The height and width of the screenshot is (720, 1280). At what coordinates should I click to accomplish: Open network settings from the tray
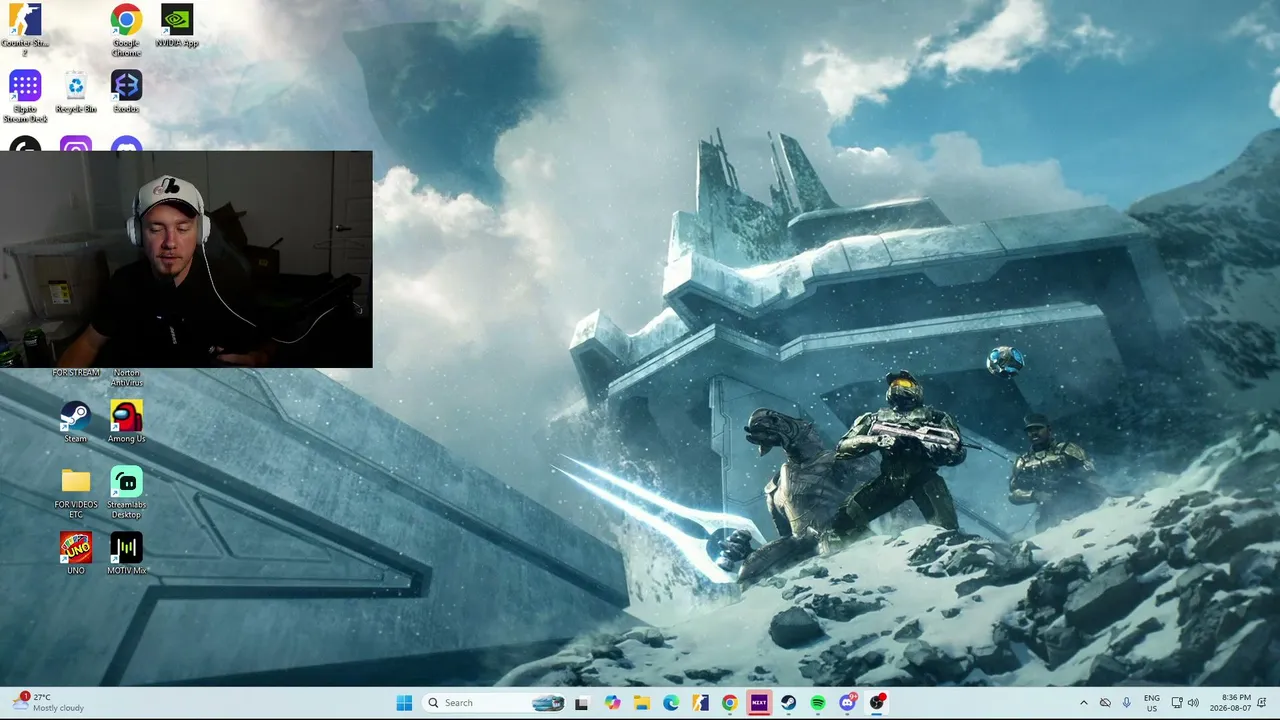pyautogui.click(x=1177, y=703)
